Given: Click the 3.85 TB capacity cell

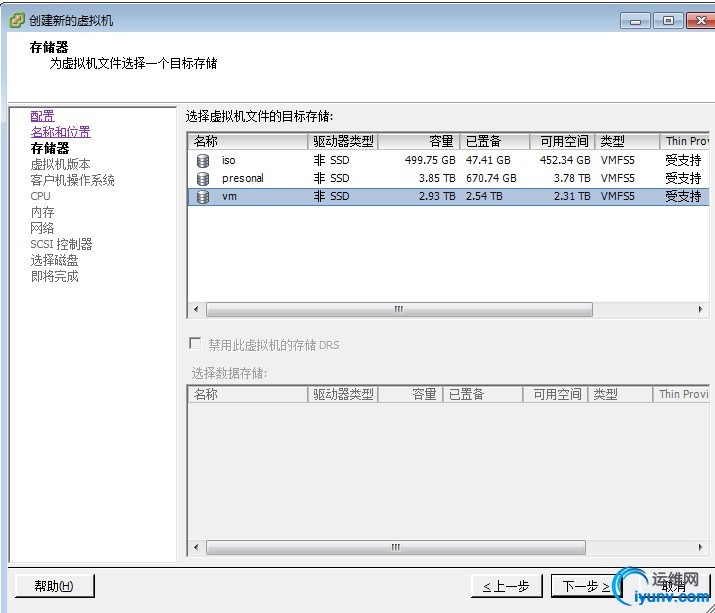Looking at the screenshot, I should (x=437, y=178).
